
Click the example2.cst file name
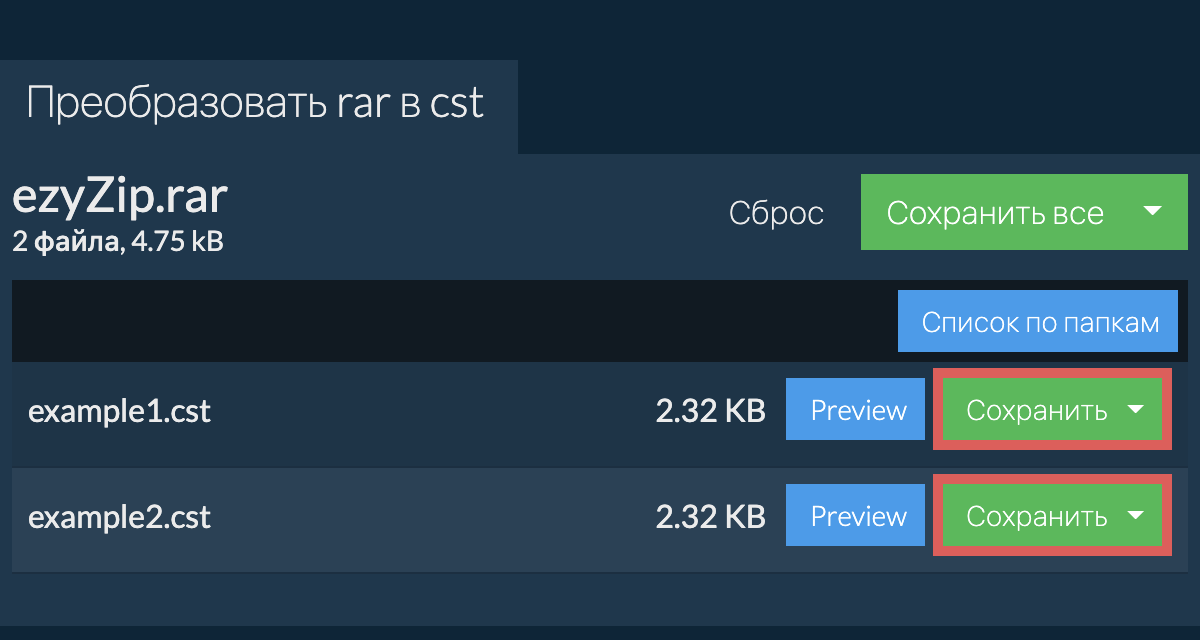click(119, 517)
